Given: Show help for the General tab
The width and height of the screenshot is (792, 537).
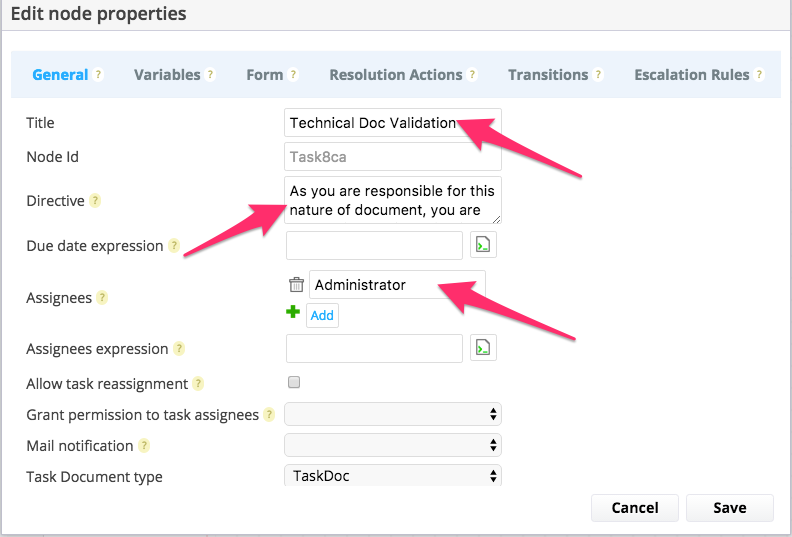Looking at the screenshot, I should 98,75.
